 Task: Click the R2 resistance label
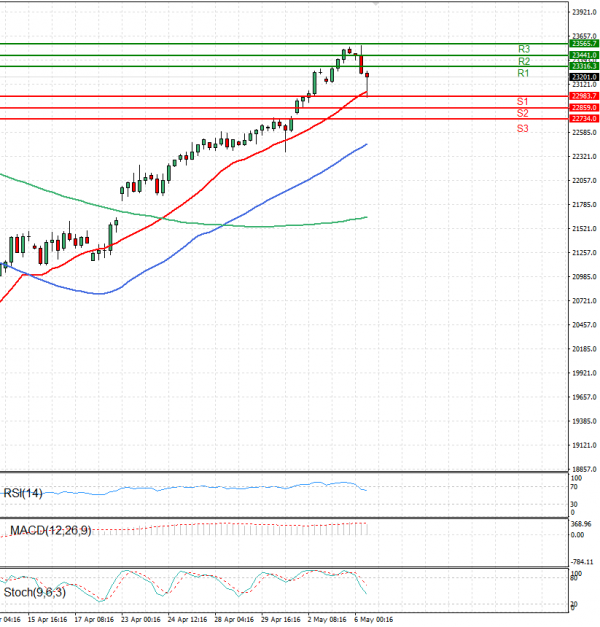coord(524,61)
